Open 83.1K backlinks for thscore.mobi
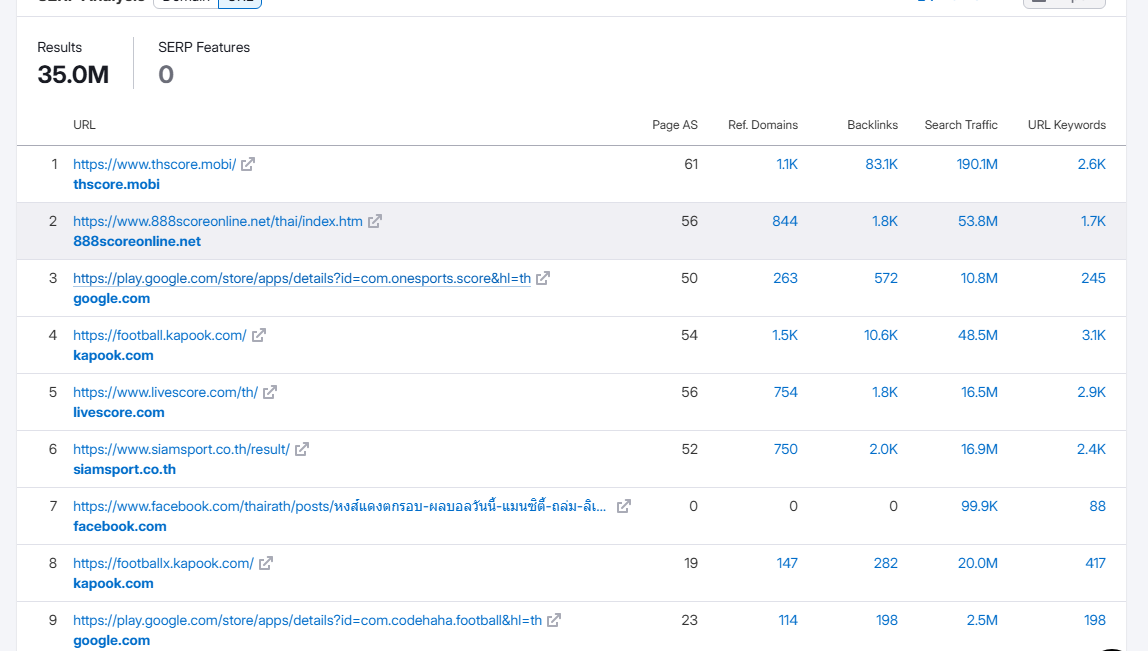1148x651 pixels. click(882, 164)
